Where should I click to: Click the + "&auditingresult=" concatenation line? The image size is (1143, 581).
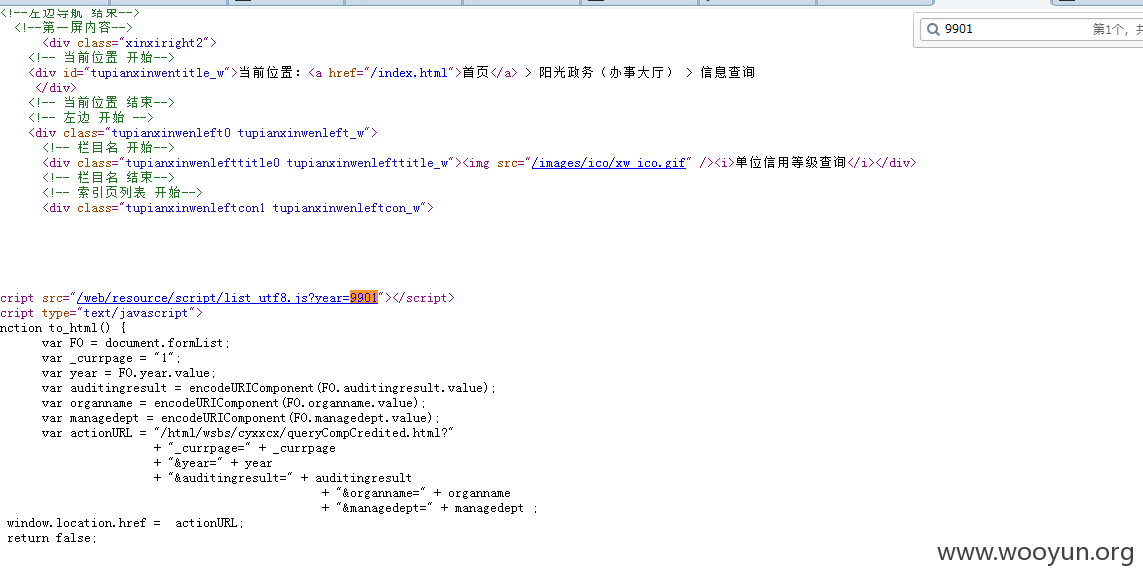coord(283,477)
